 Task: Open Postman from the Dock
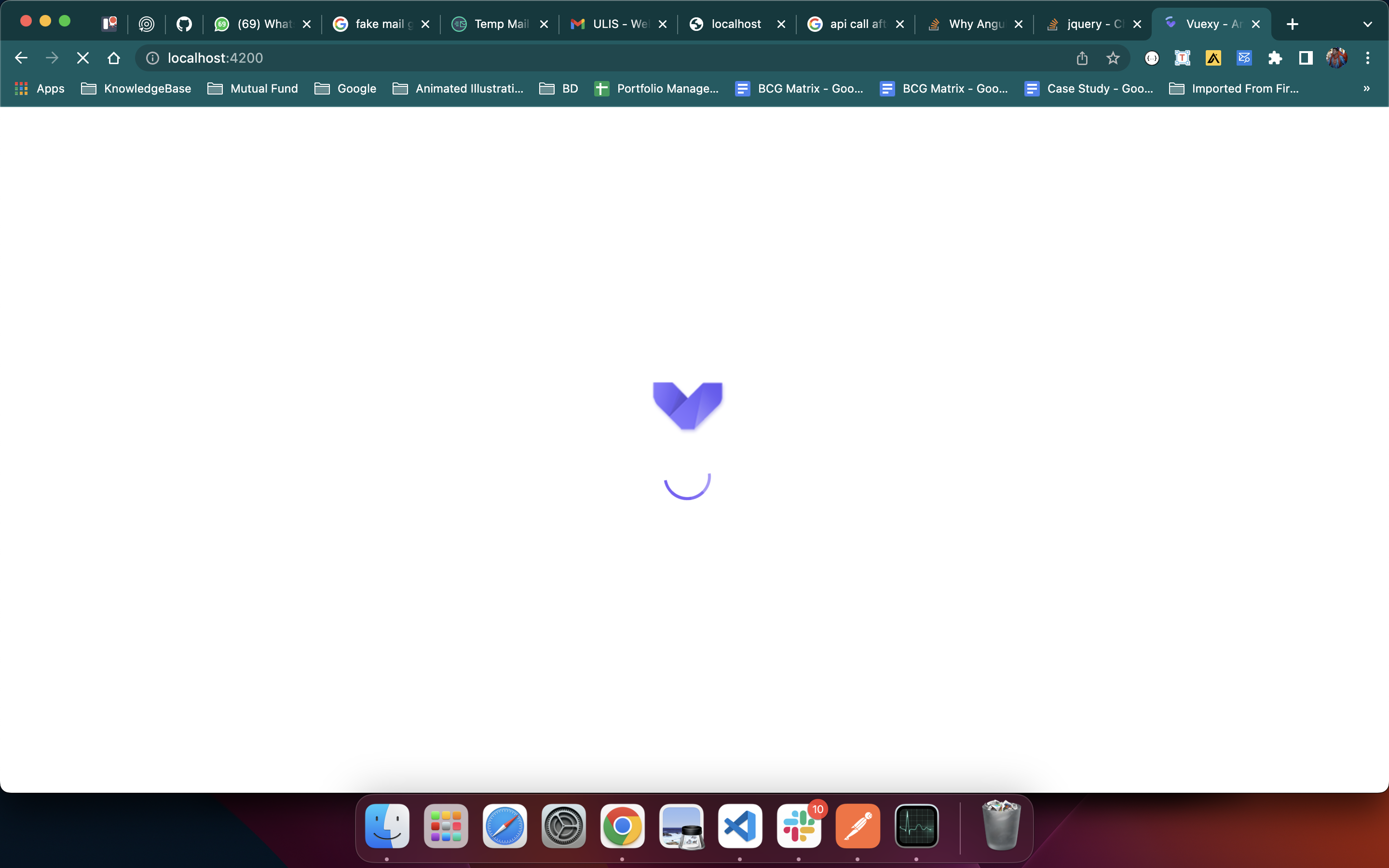858,826
